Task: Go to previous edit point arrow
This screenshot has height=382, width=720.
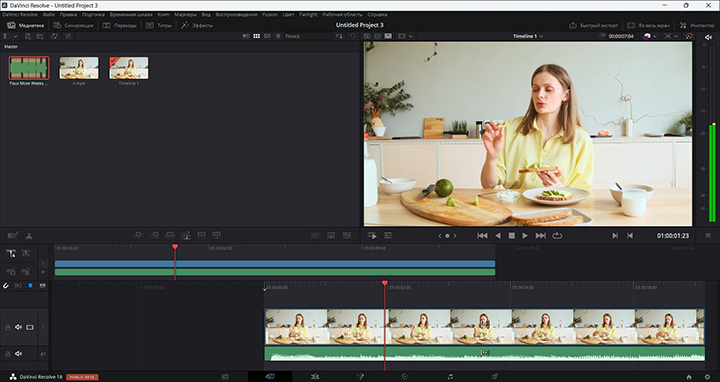Action: 439,236
